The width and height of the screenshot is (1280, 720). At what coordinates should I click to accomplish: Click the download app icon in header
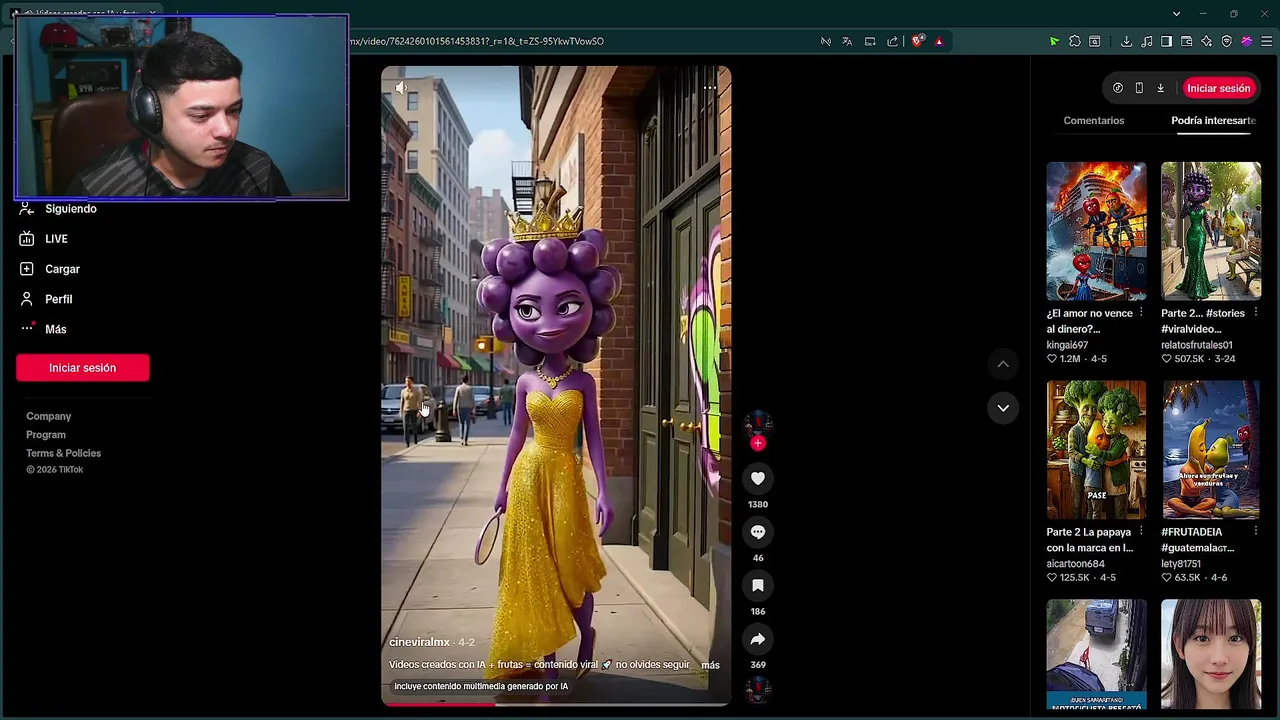[1160, 88]
